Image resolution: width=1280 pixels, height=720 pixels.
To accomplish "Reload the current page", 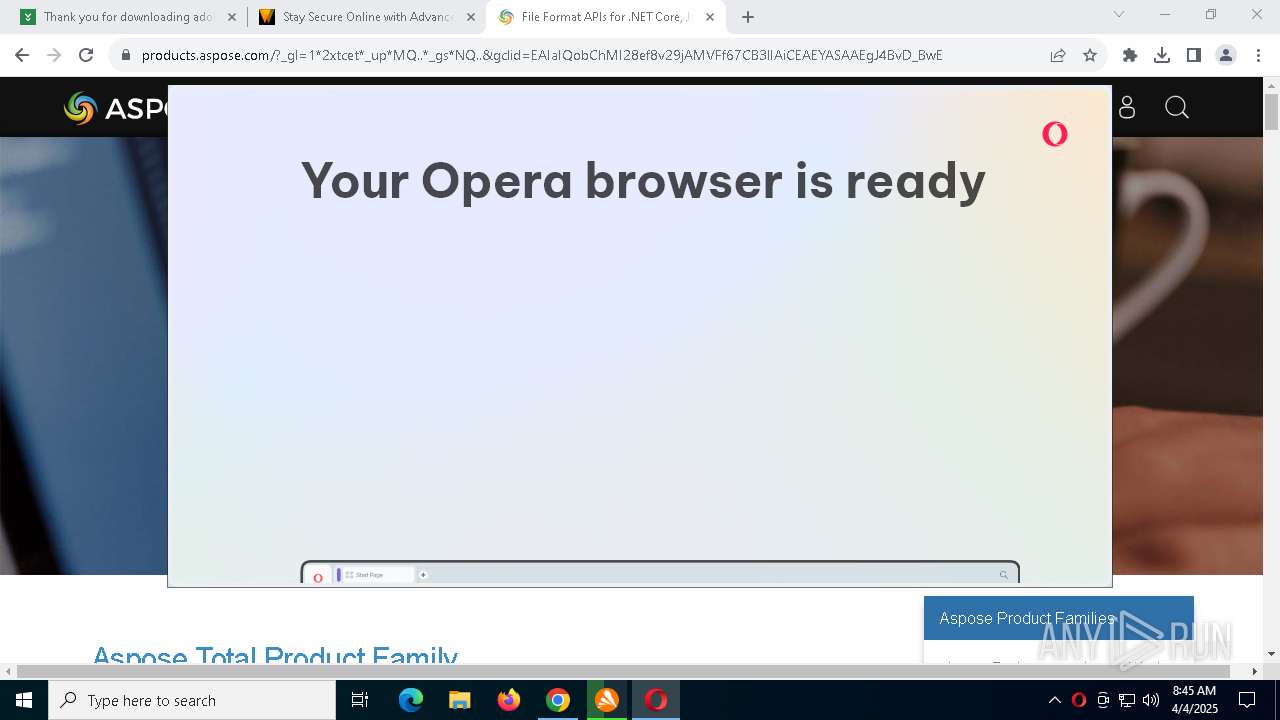I will [x=86, y=55].
